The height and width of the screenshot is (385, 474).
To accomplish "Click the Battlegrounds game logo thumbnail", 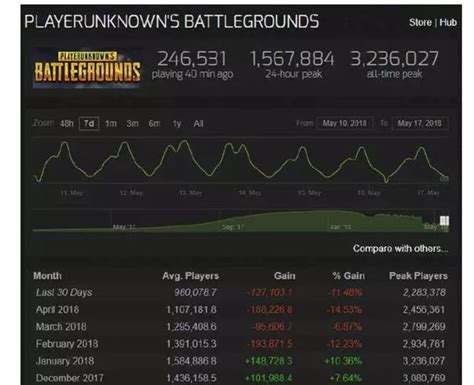I will click(88, 68).
